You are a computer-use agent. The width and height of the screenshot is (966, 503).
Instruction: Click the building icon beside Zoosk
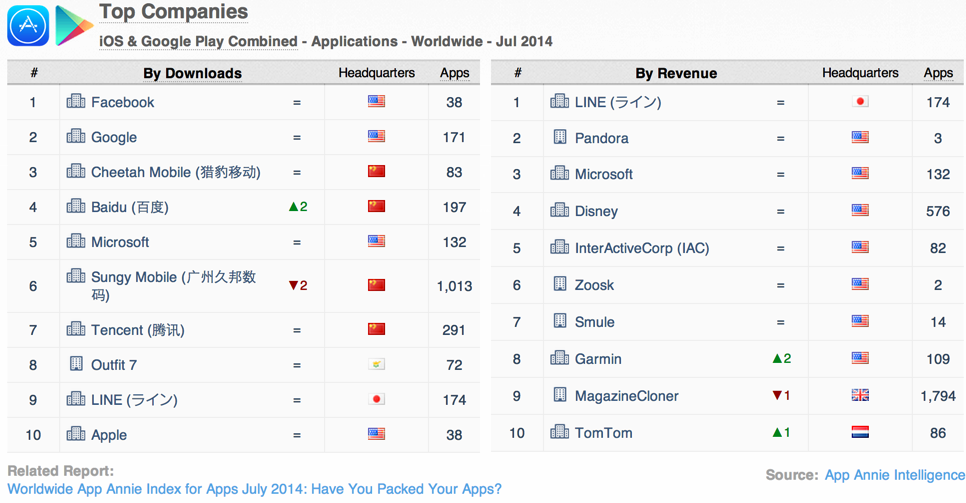(559, 284)
